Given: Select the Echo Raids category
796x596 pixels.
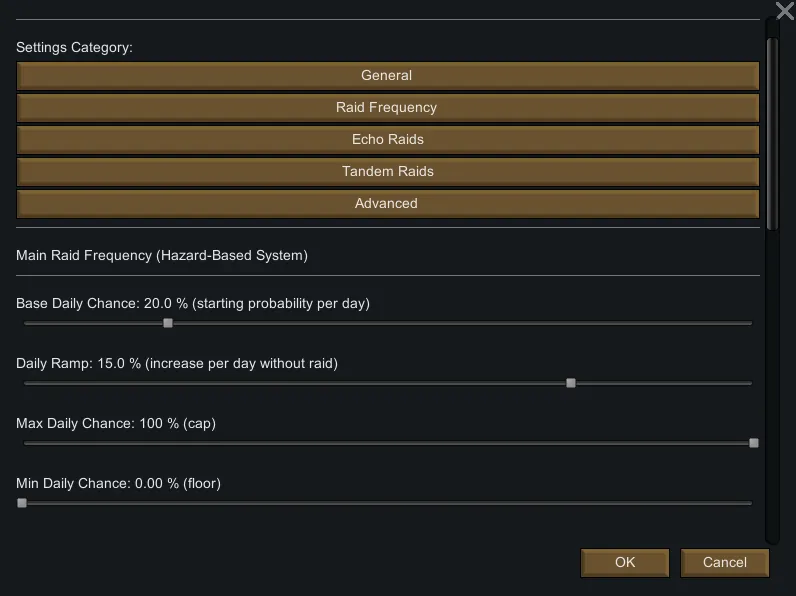Looking at the screenshot, I should [x=387, y=140].
